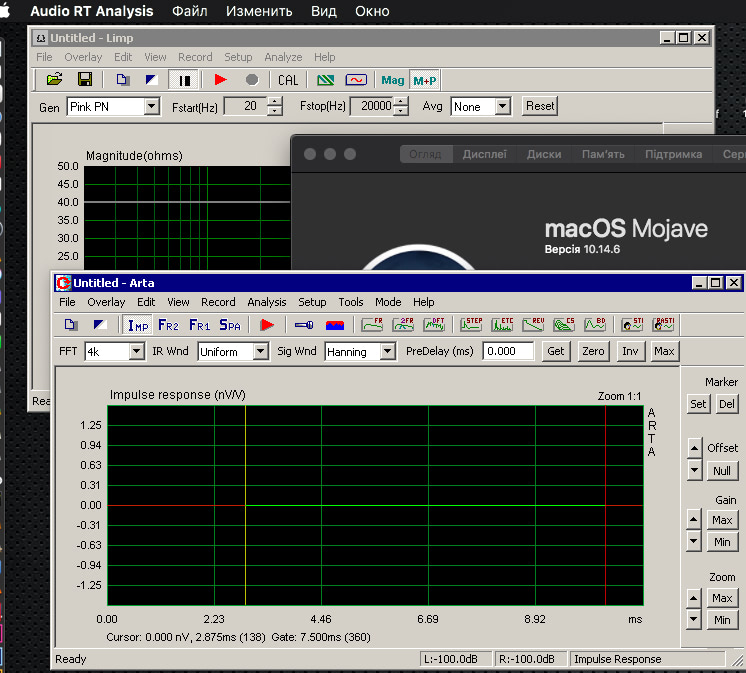Image resolution: width=746 pixels, height=673 pixels.
Task: Start recording with Limp red play arrow
Action: pos(220,80)
